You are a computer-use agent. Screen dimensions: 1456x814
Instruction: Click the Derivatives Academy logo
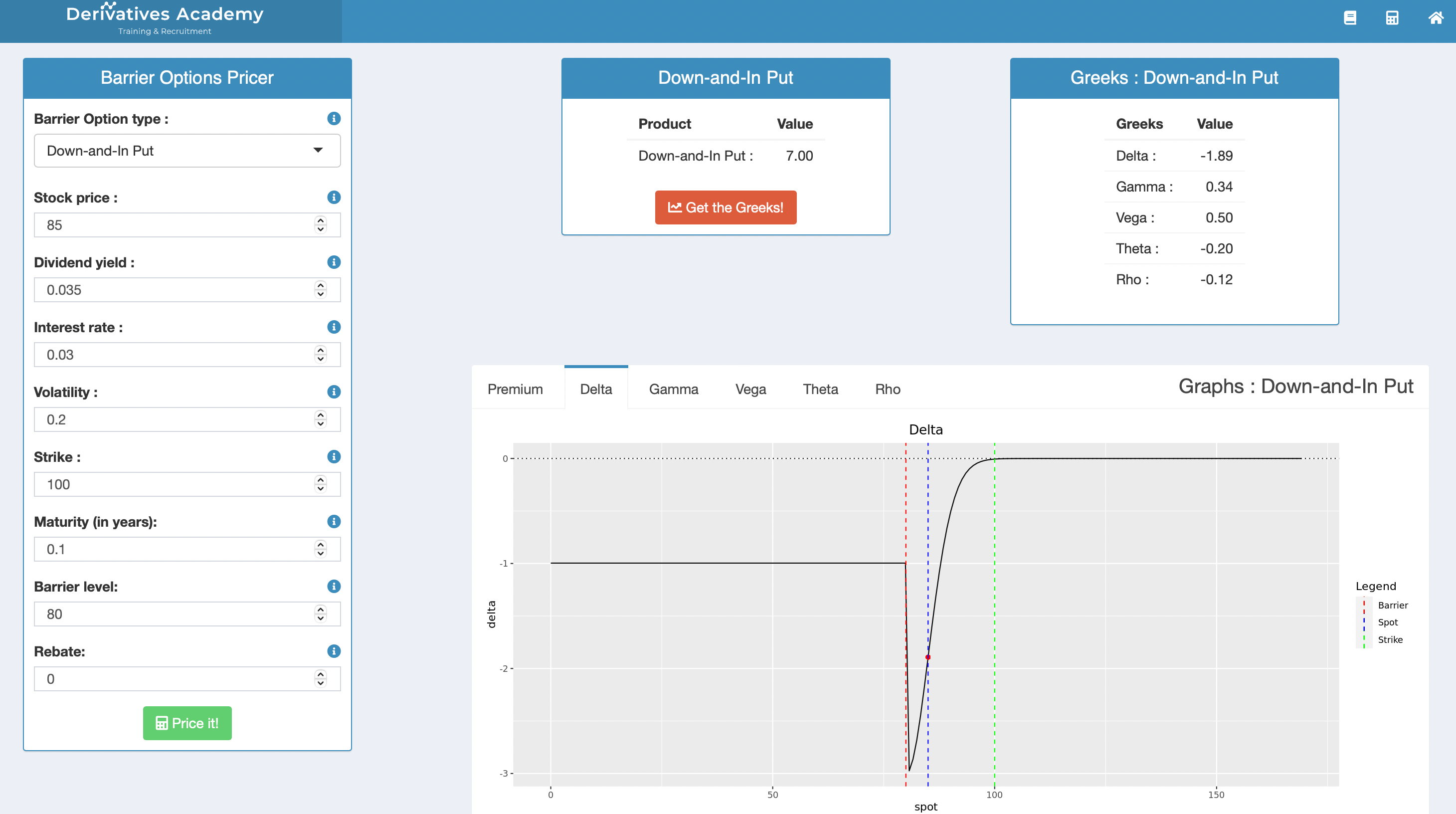165,20
